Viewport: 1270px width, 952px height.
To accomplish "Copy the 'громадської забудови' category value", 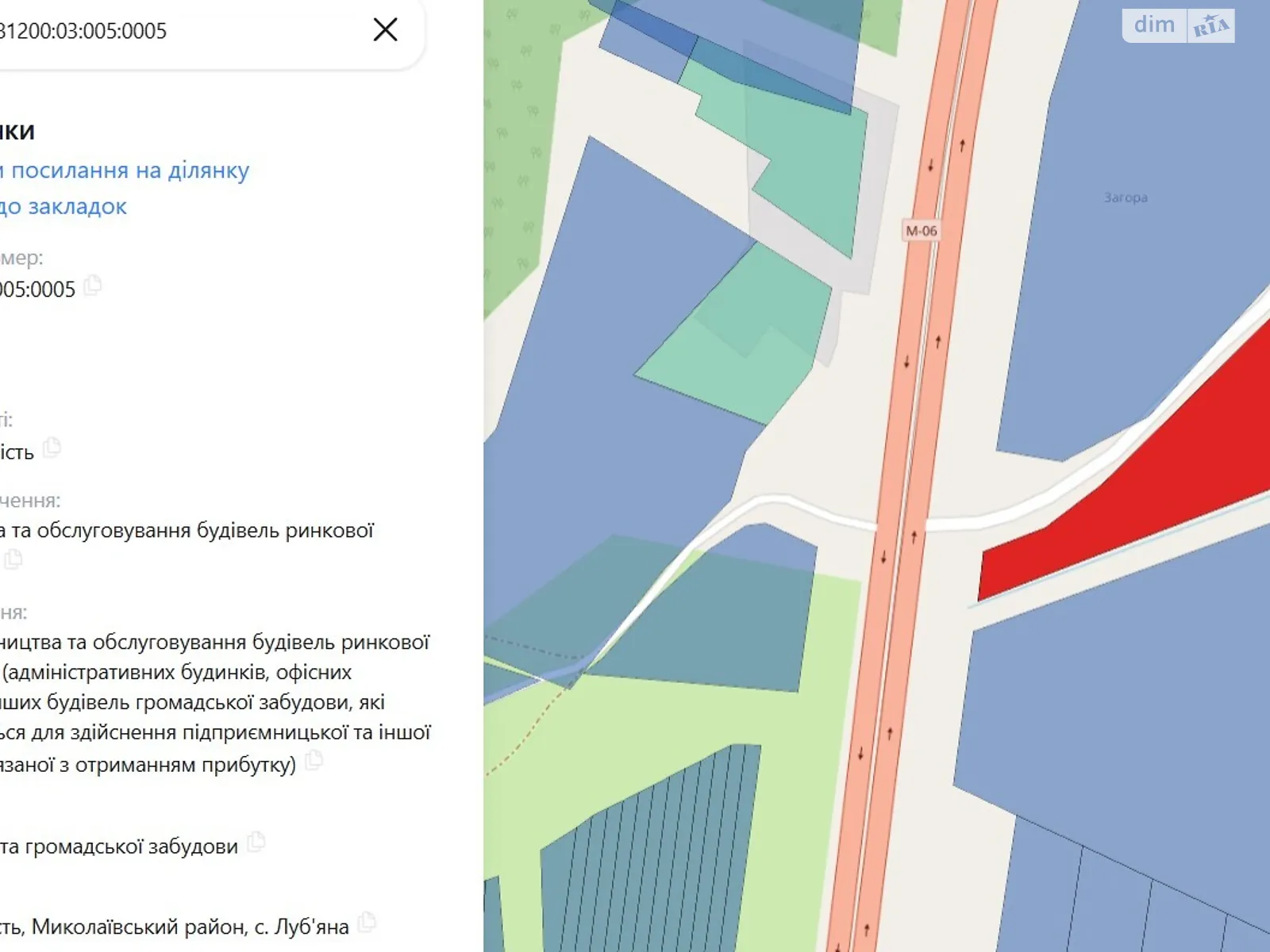I will point(256,842).
